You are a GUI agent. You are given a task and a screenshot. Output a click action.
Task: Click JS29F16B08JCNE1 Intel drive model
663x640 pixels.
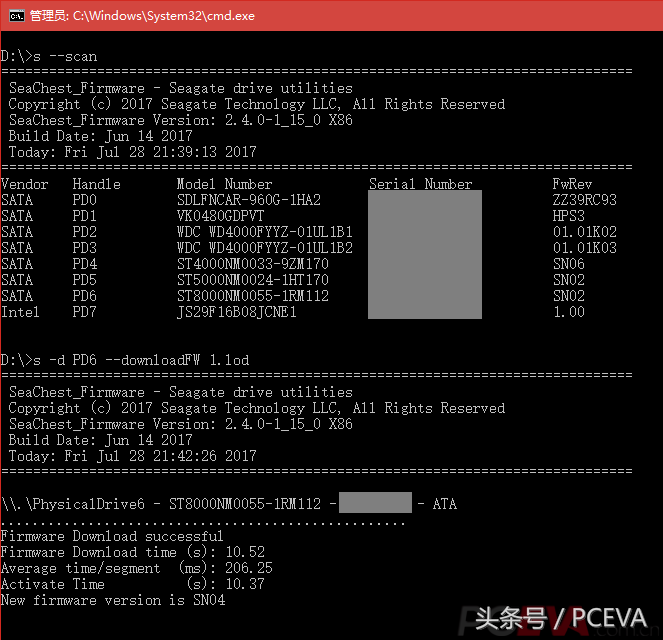coord(237,312)
